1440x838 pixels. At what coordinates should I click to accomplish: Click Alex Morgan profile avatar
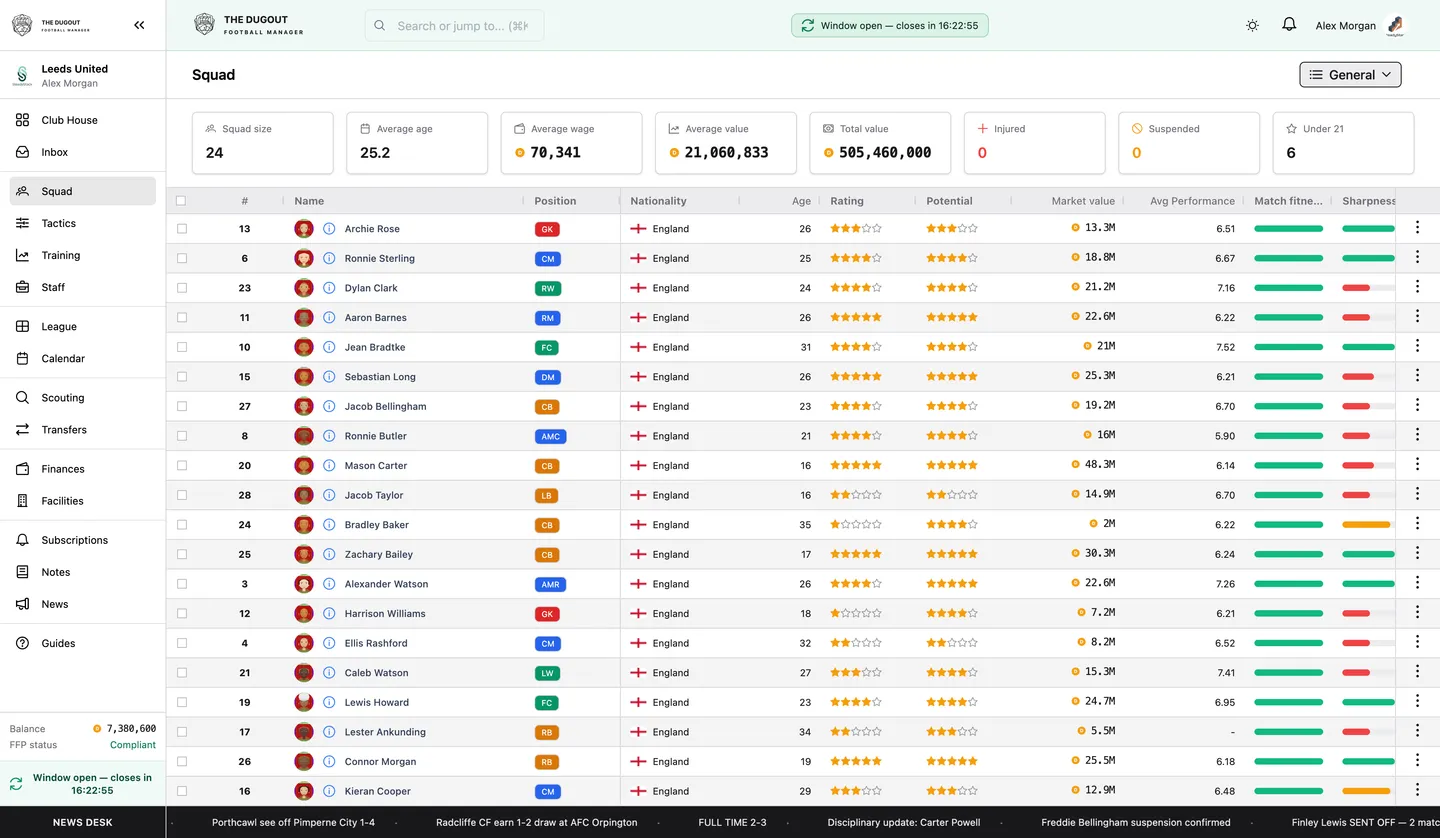[1395, 26]
